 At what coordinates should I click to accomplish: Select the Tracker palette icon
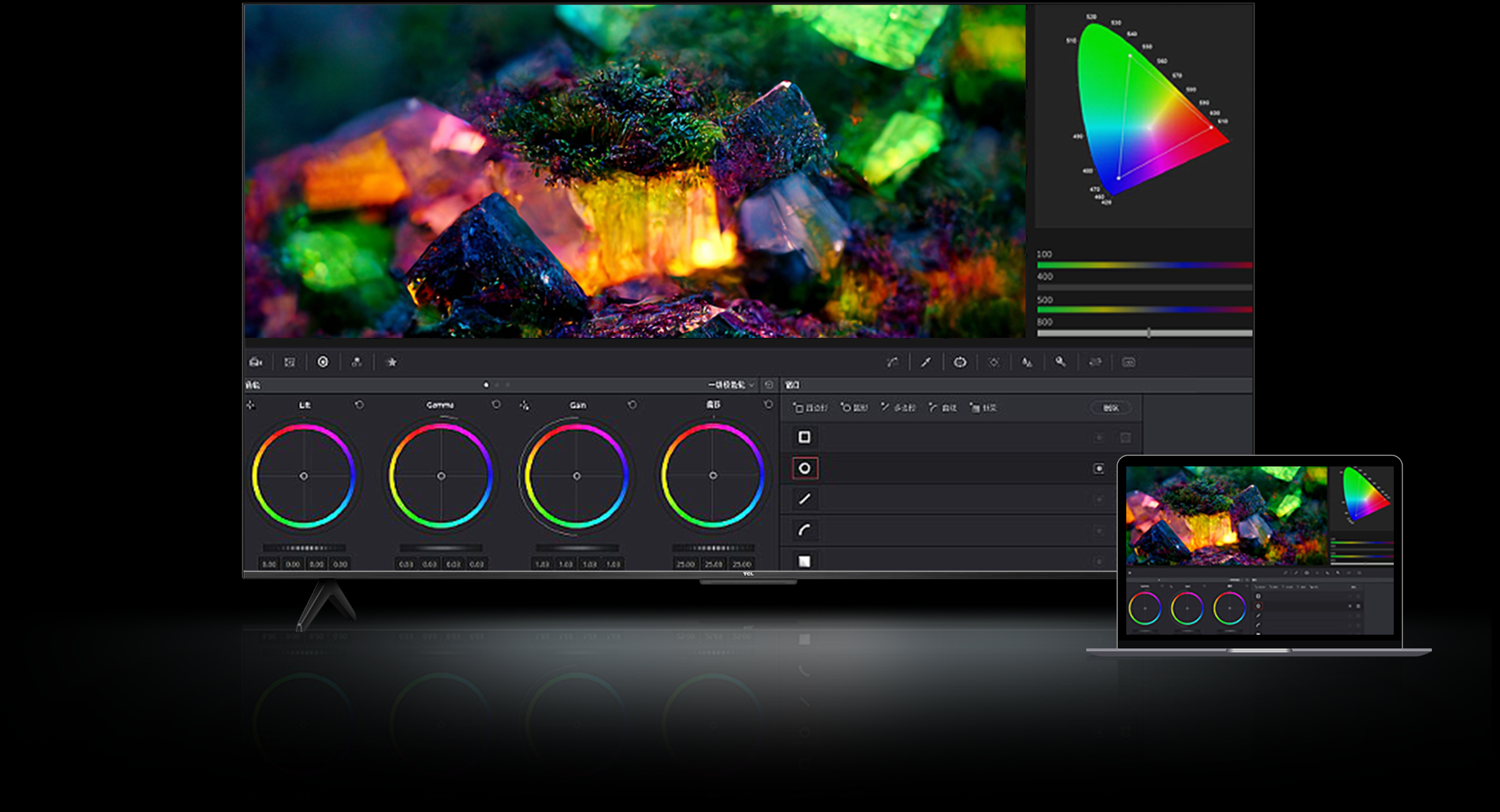(994, 362)
